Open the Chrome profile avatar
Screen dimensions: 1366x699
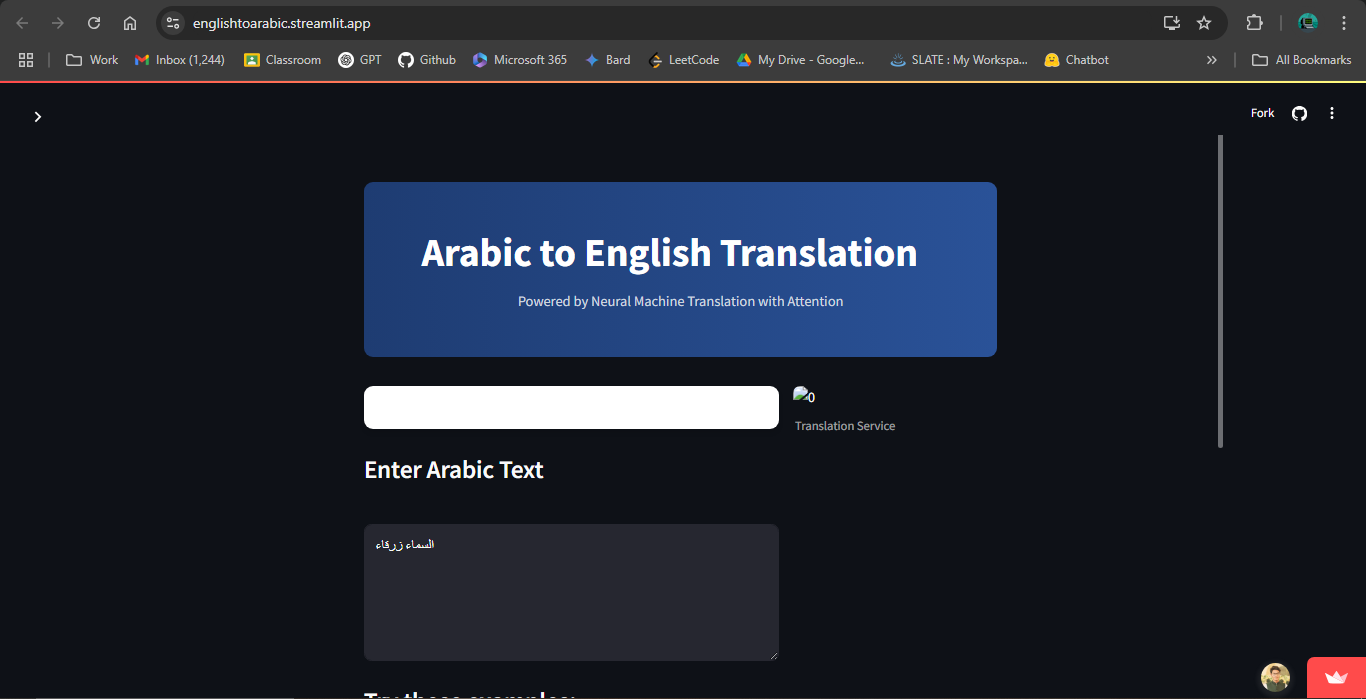point(1307,22)
